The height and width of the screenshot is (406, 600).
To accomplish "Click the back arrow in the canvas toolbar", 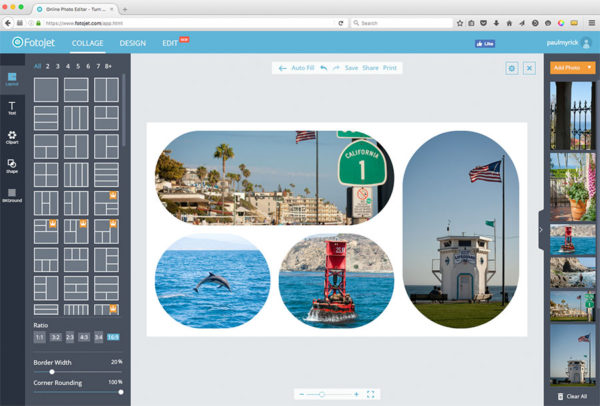I will tap(282, 68).
